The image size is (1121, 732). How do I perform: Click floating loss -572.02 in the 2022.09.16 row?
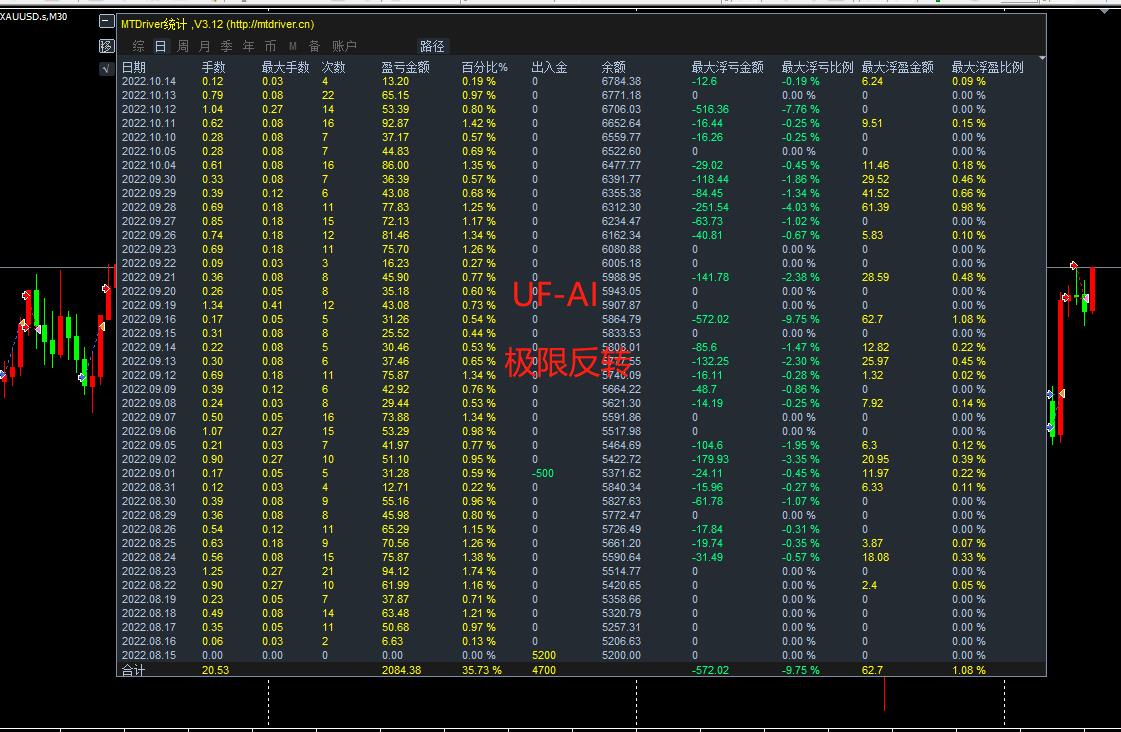711,320
